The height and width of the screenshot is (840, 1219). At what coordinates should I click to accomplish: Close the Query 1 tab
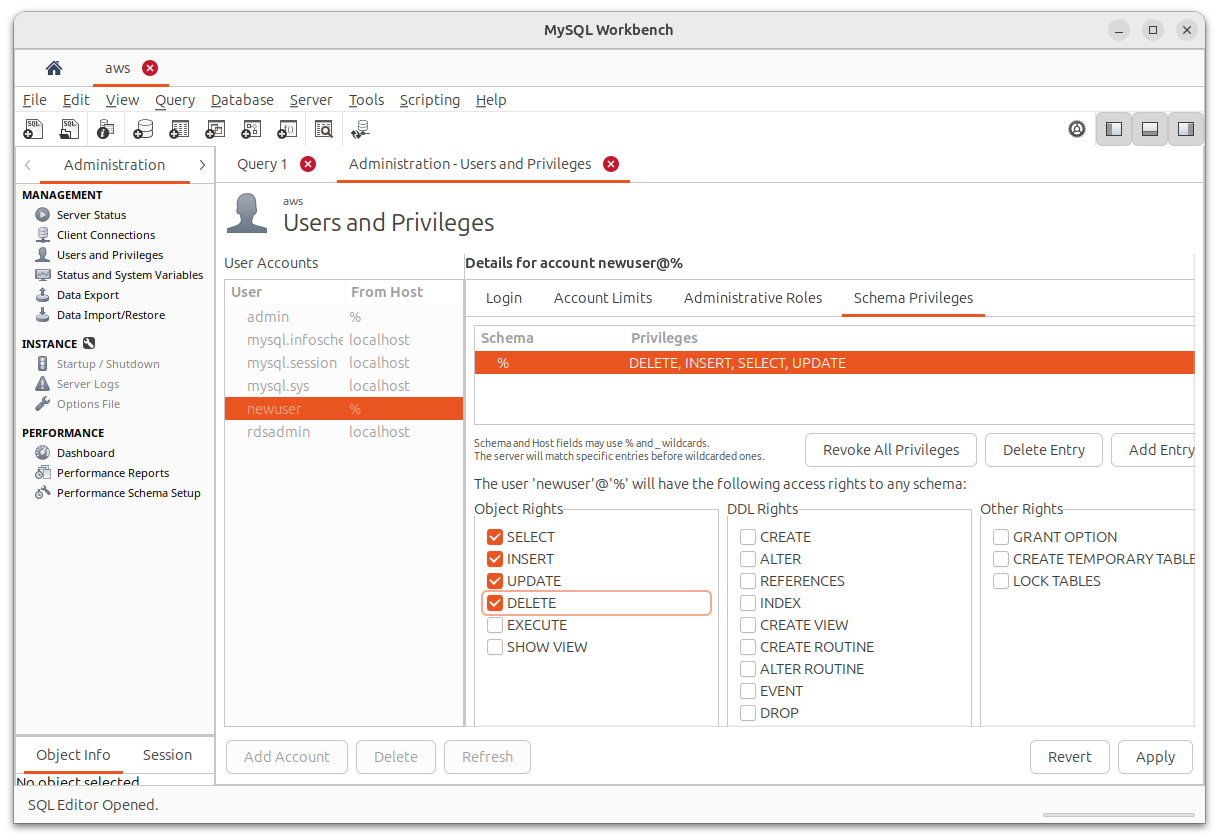click(308, 164)
